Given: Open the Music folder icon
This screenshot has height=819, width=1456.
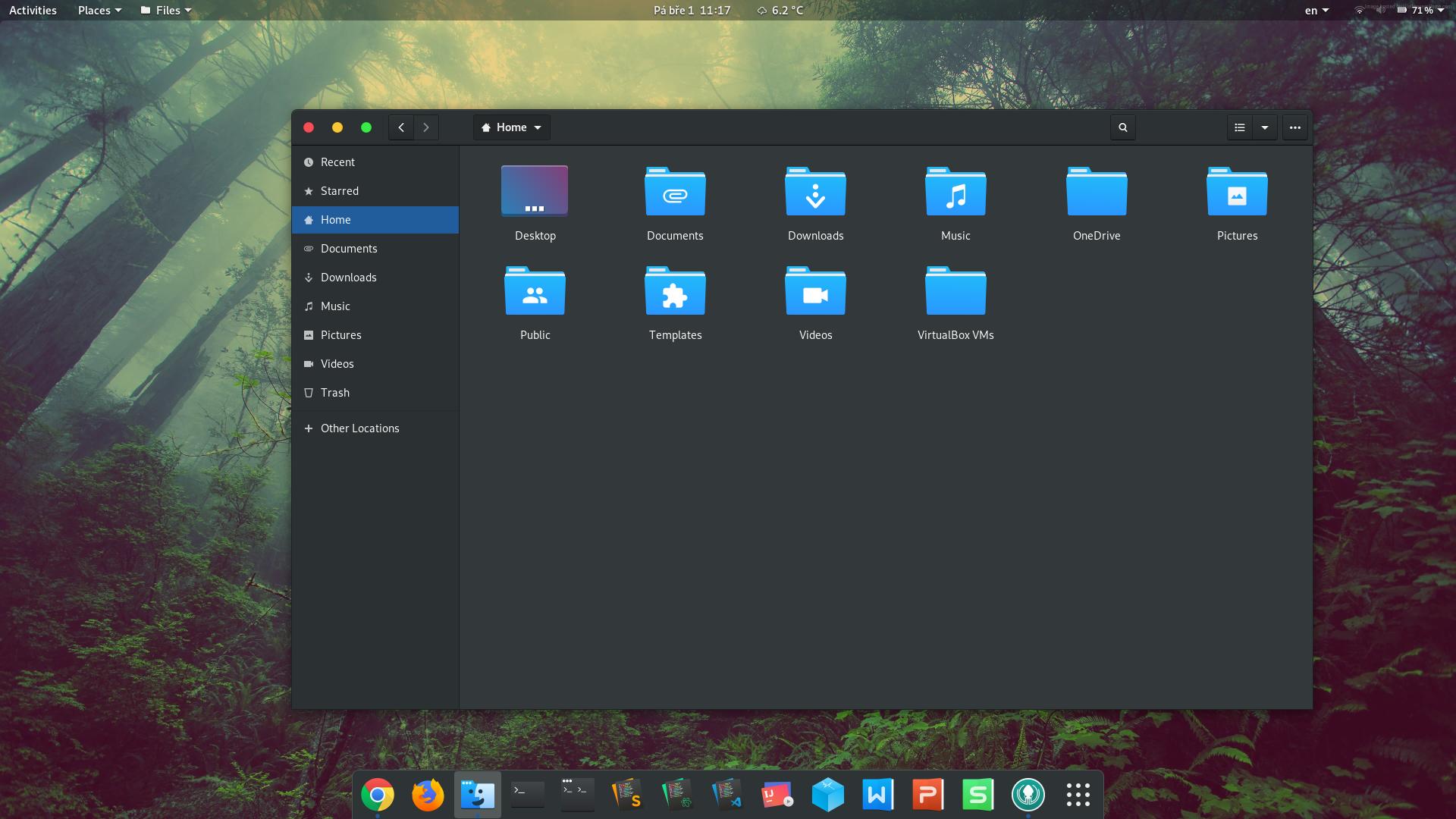Looking at the screenshot, I should pos(955,193).
